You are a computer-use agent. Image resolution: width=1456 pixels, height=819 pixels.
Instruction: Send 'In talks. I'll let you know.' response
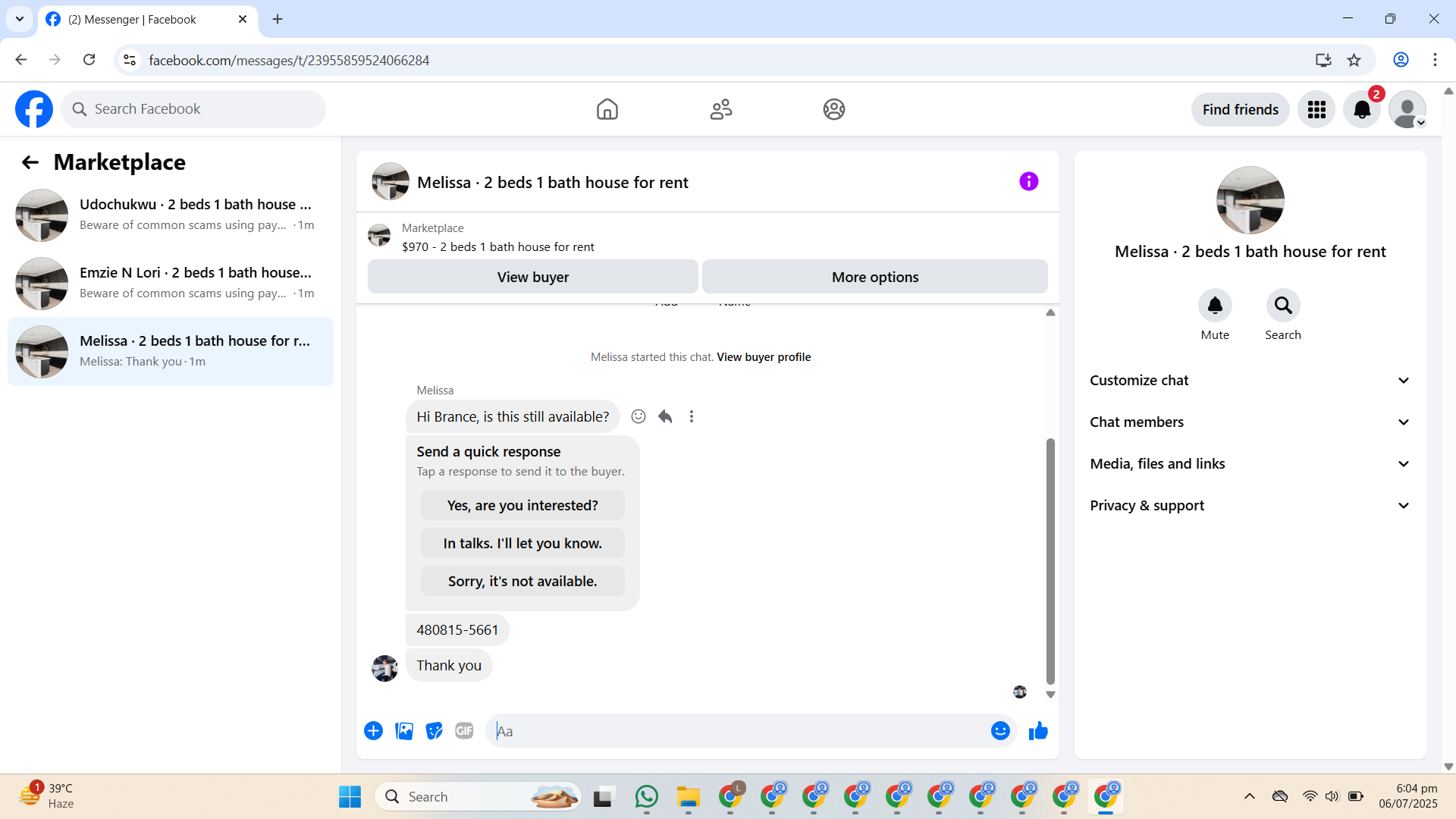click(x=522, y=544)
